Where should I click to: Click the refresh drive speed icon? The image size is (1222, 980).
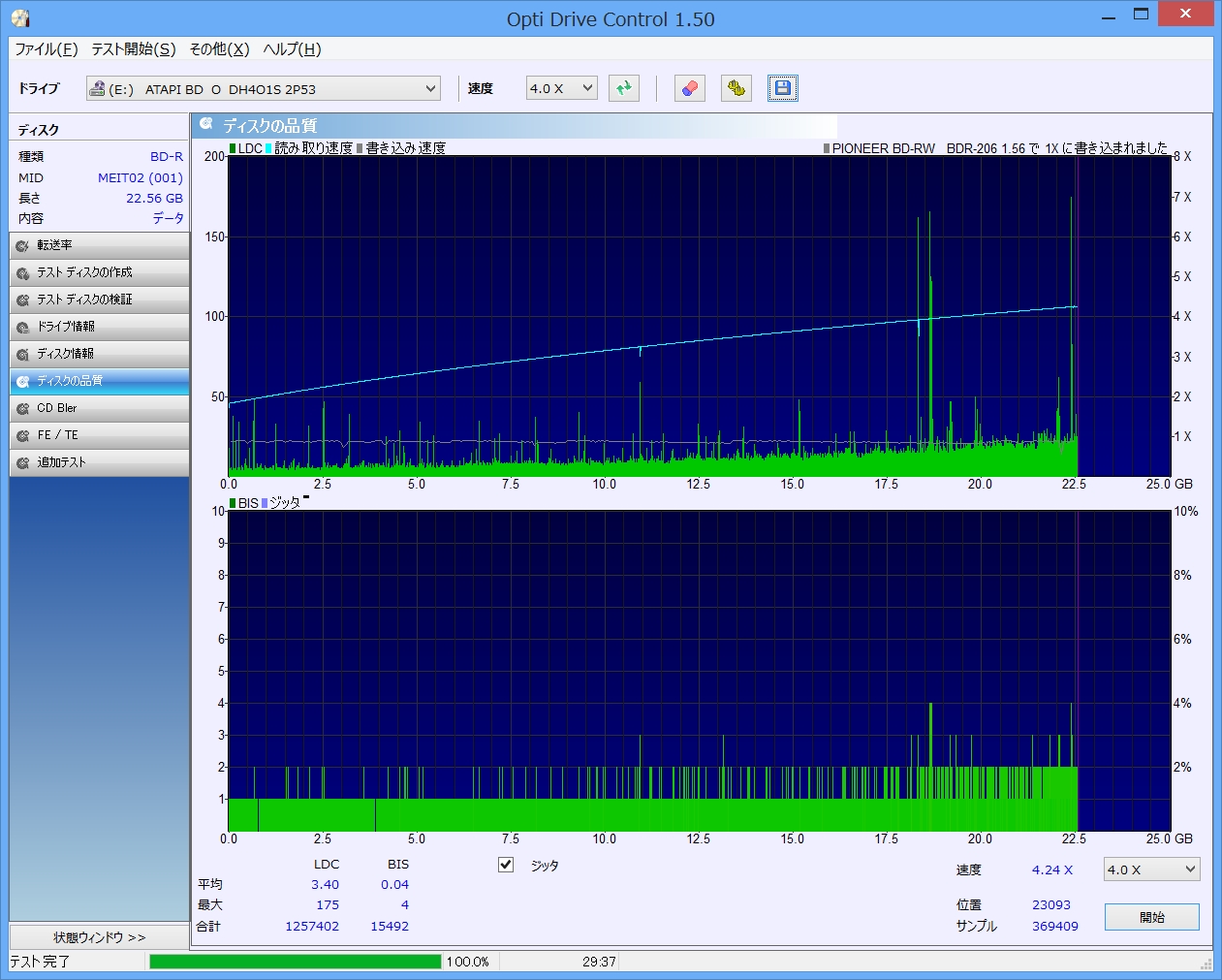624,88
